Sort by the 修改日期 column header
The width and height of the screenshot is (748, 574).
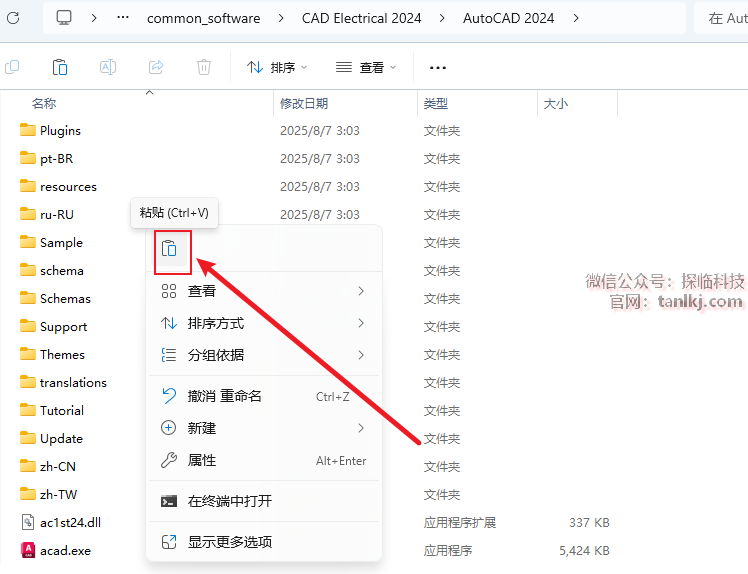(304, 103)
